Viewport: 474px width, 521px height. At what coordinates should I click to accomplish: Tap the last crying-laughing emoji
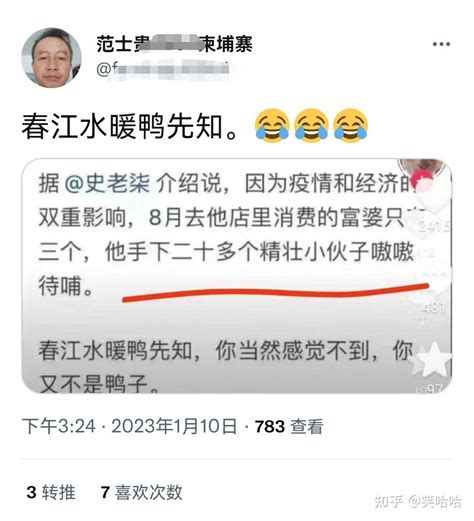(350, 126)
